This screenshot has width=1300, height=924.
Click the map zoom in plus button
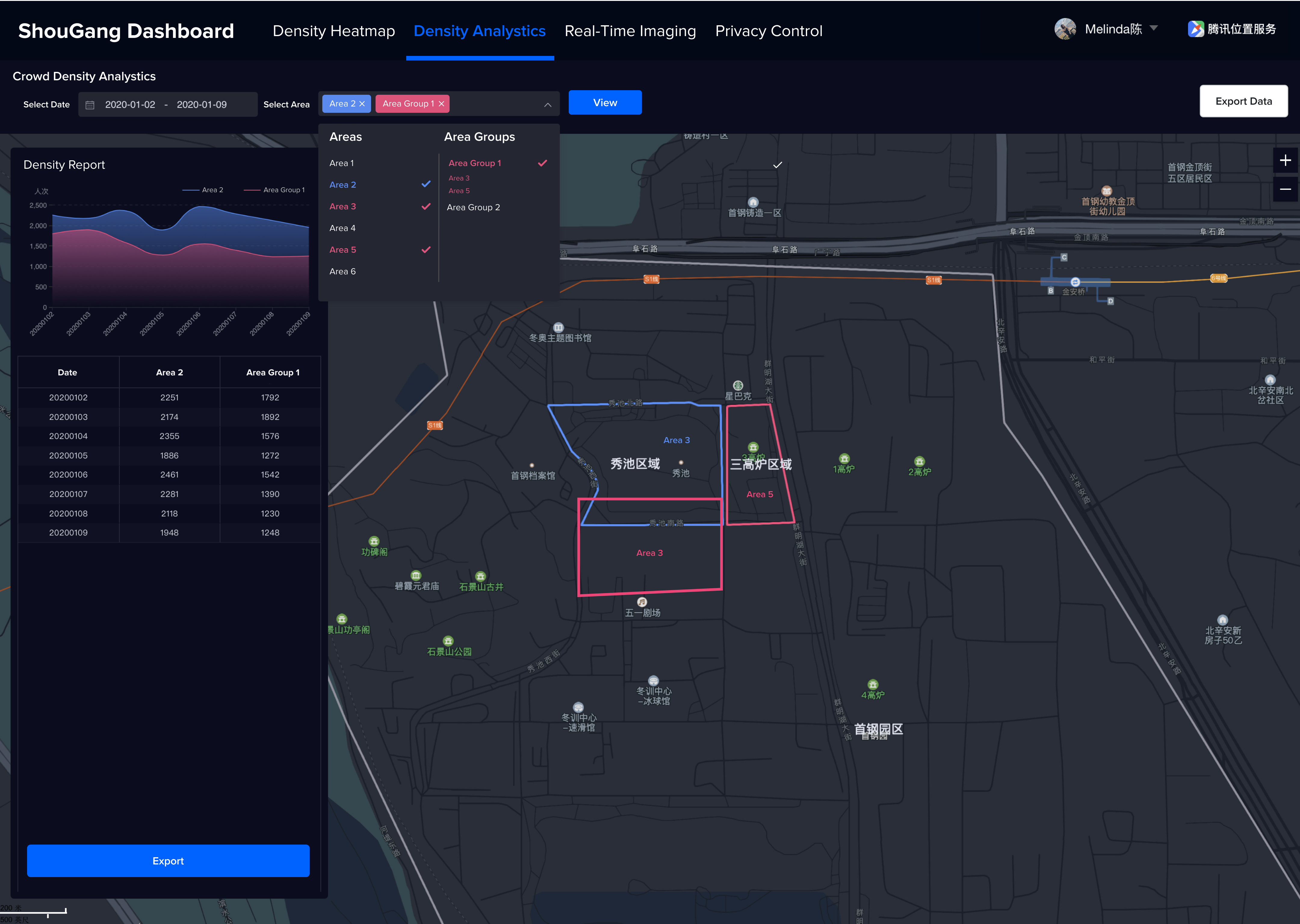[x=1285, y=160]
